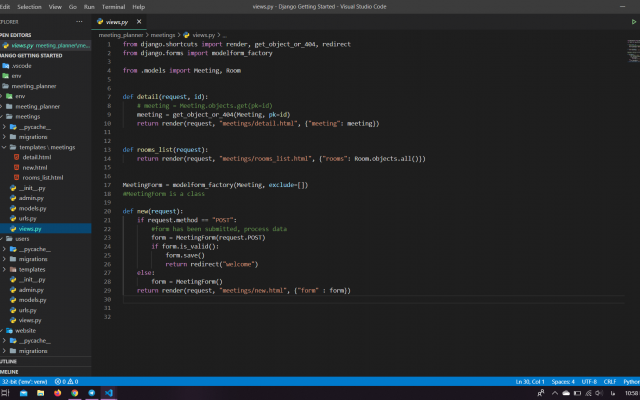This screenshot has height=400, width=640.
Task: Open the Go menu
Action: click(73, 7)
